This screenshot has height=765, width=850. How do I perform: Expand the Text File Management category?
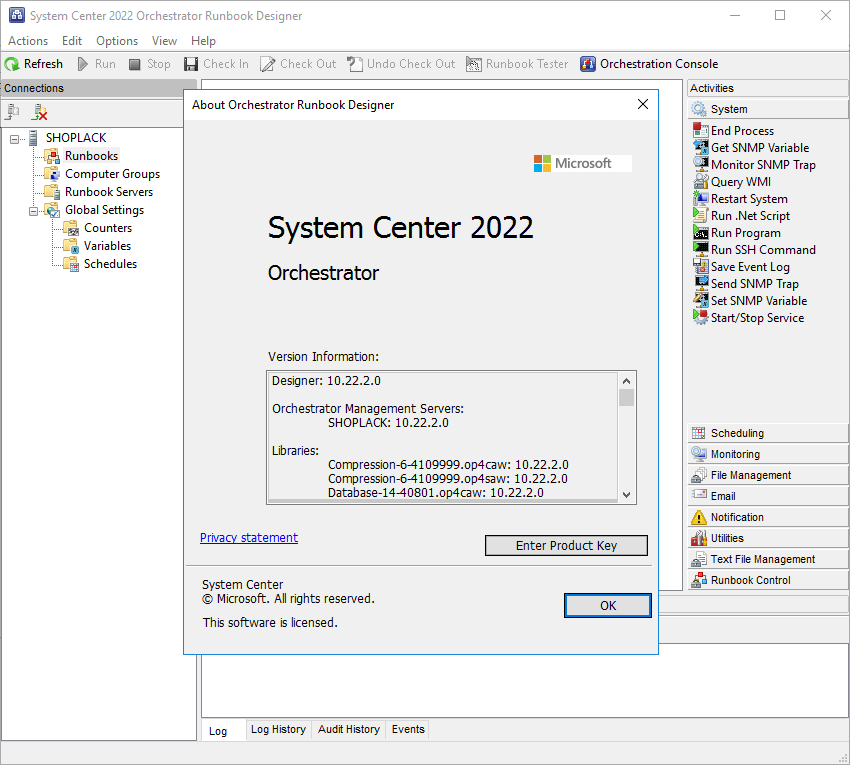(x=767, y=559)
